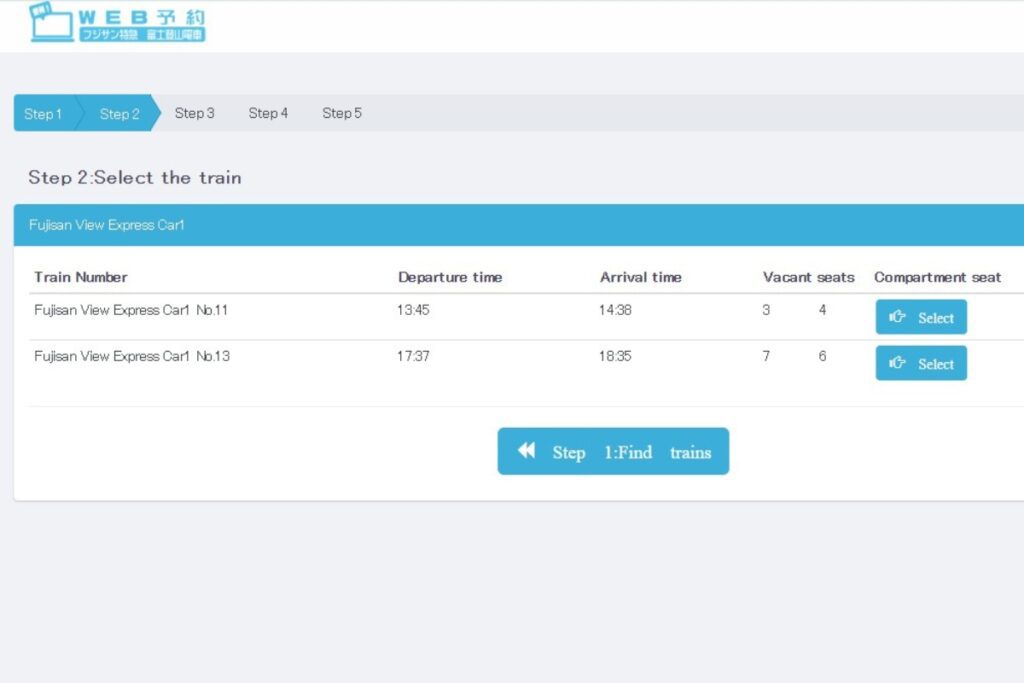Viewport: 1024px width, 683px height.
Task: Click the Step 2:Select the train heading
Action: (x=135, y=178)
